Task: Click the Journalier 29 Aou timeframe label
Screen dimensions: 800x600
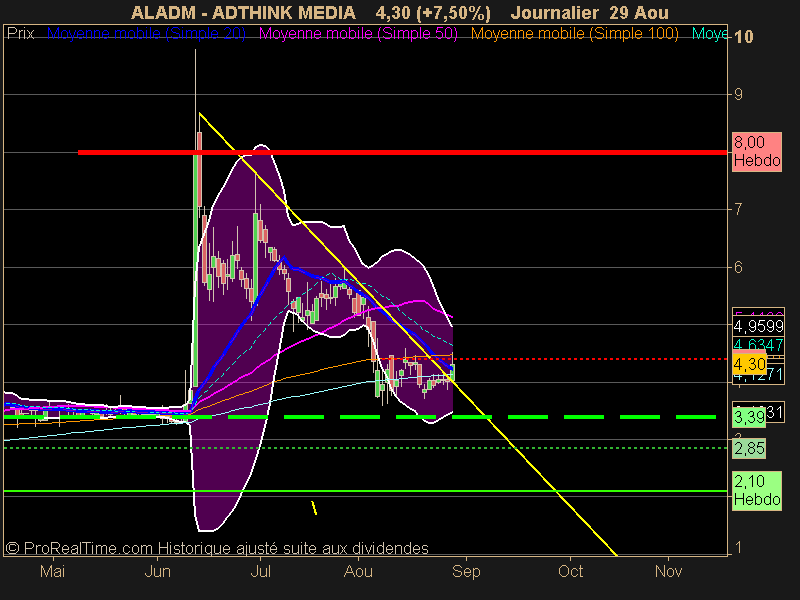Action: pyautogui.click(x=589, y=13)
